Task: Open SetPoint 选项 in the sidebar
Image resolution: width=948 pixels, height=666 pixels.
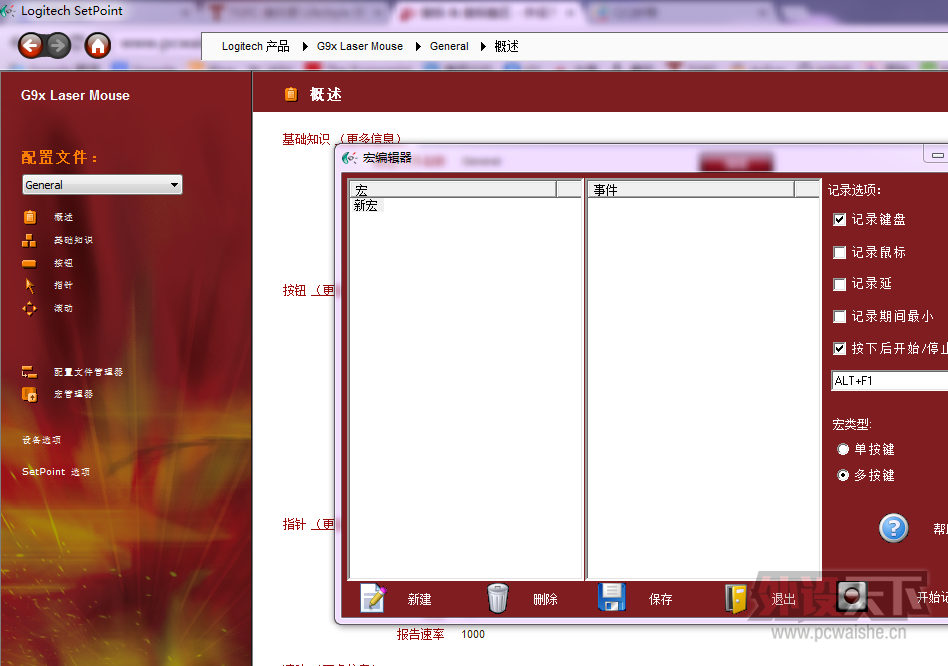Action: pyautogui.click(x=56, y=472)
